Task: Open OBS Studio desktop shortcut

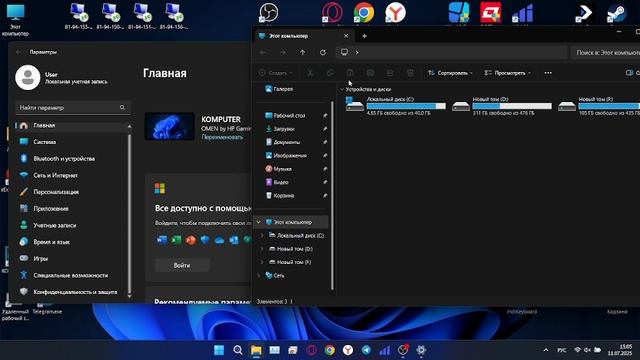Action: coord(269,13)
